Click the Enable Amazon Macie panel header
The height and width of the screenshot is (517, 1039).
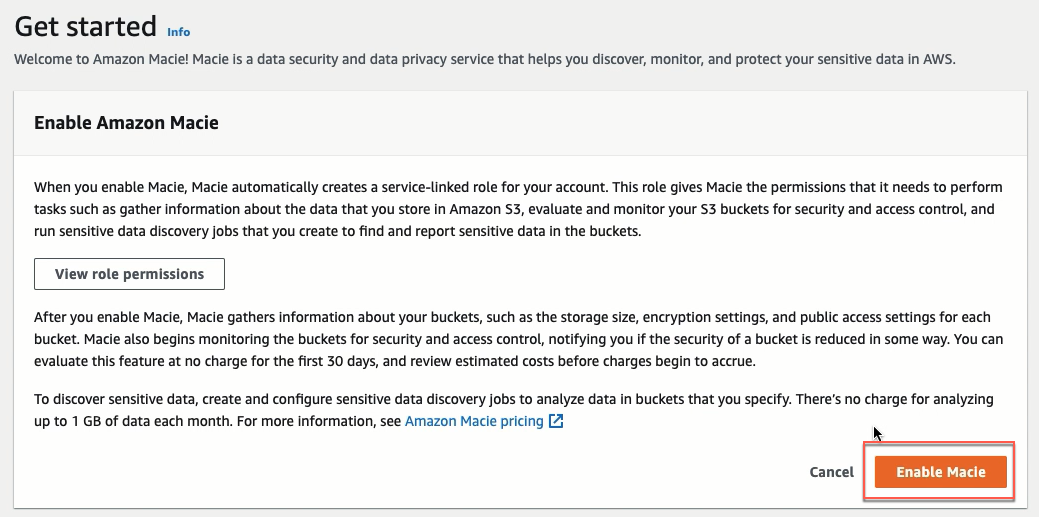[520, 123]
